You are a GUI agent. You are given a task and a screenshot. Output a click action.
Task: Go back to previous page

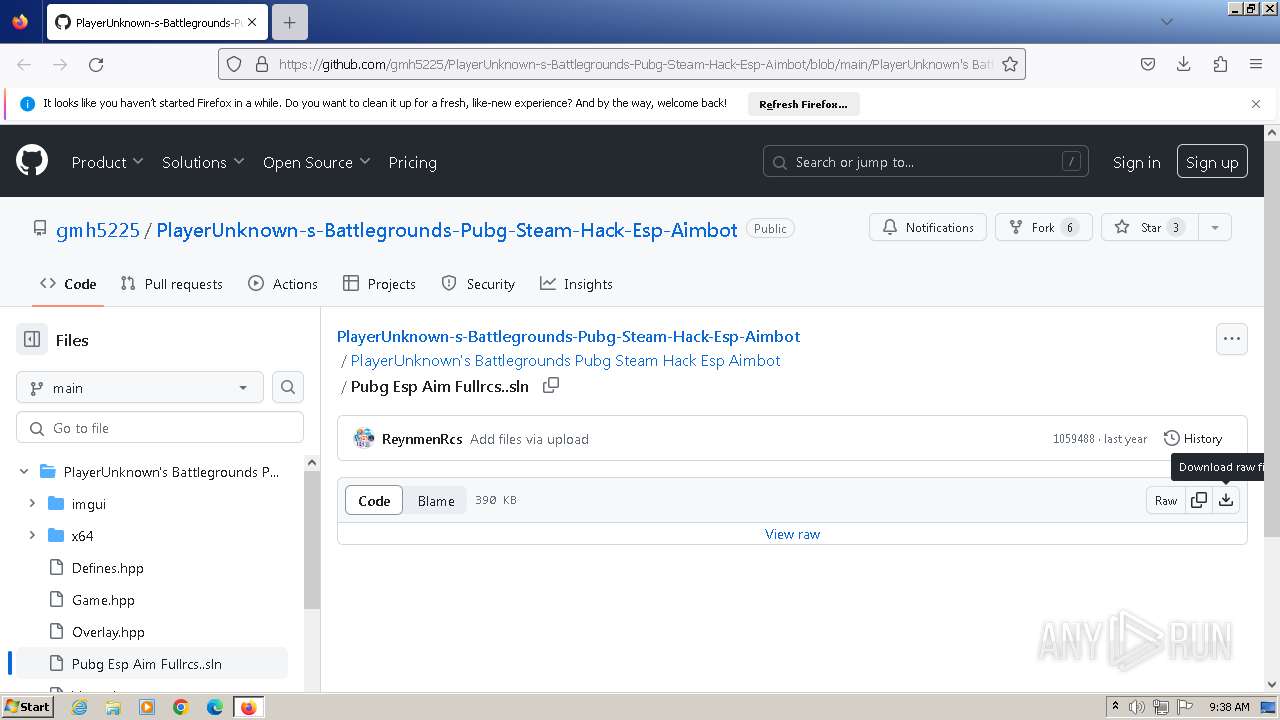point(24,64)
